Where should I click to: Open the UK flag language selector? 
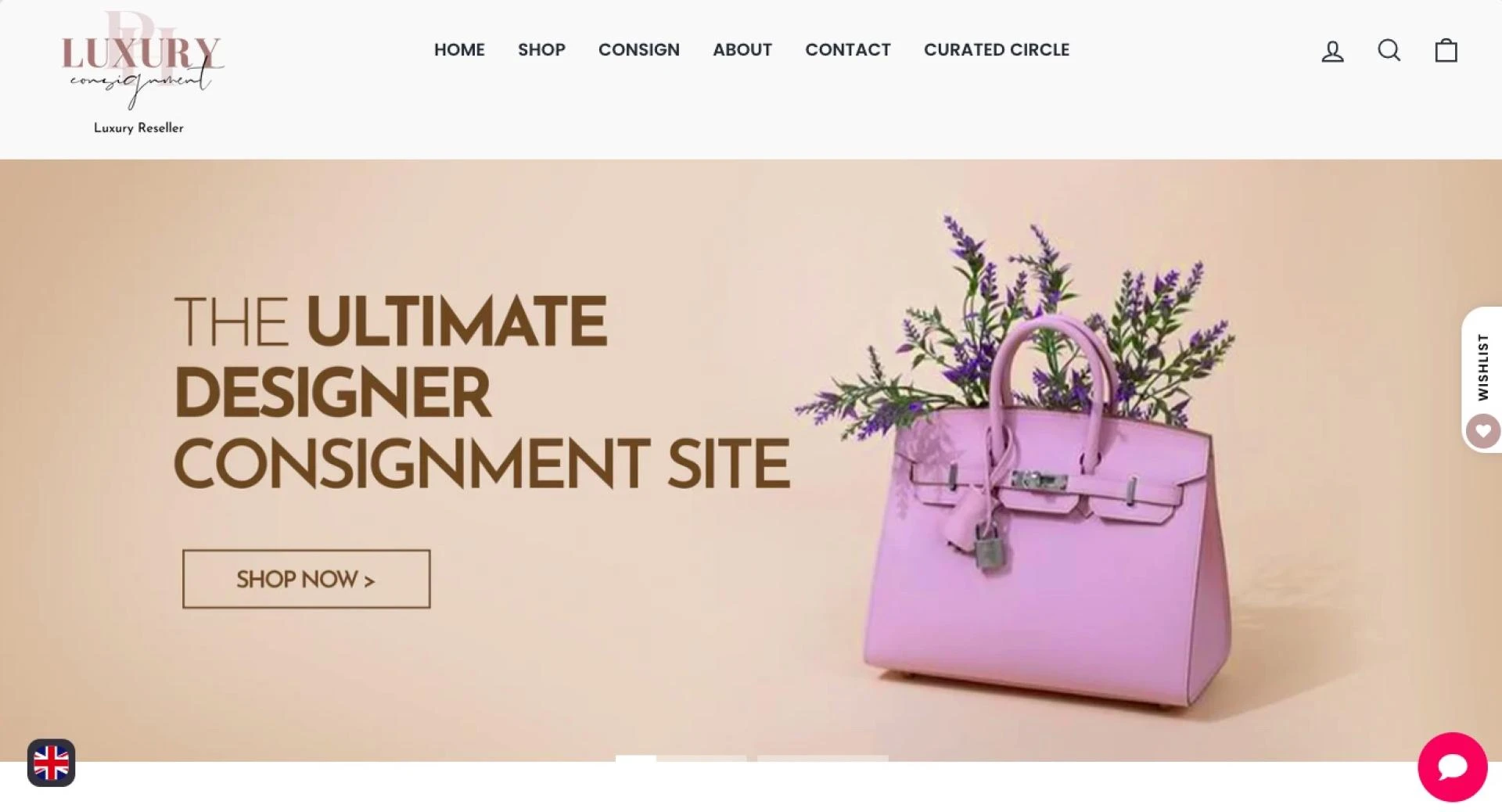coord(52,763)
